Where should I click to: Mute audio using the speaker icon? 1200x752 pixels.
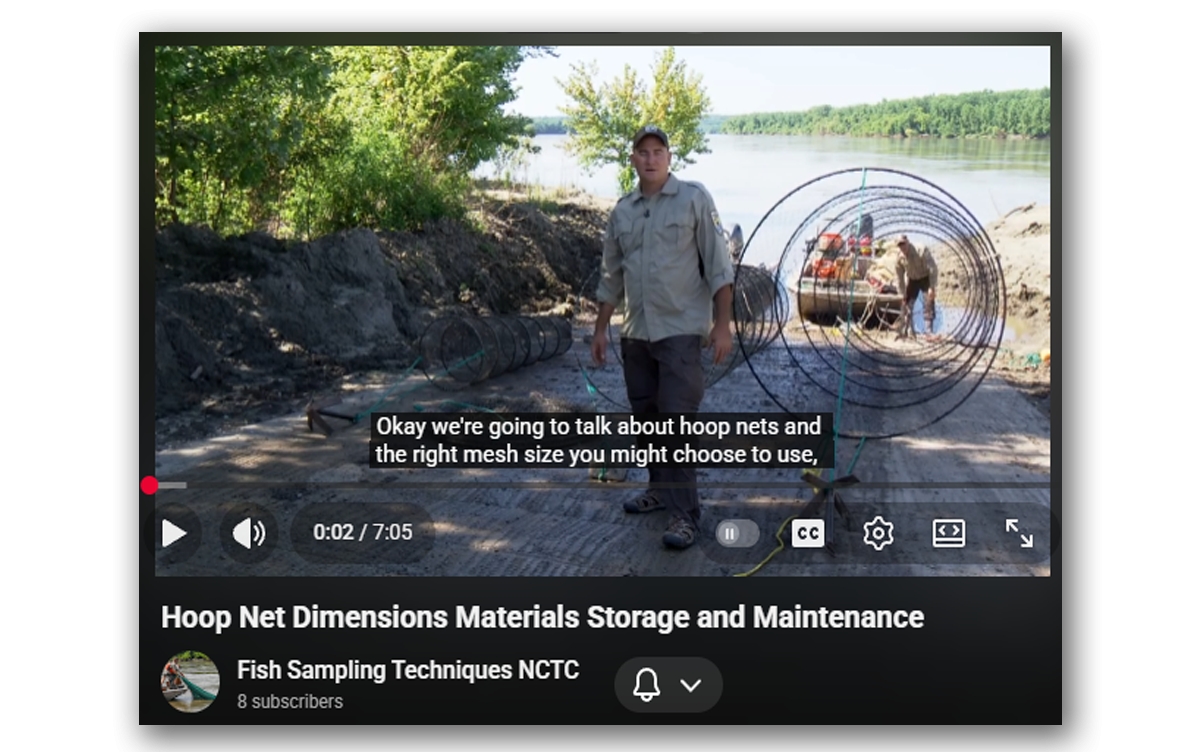point(249,533)
